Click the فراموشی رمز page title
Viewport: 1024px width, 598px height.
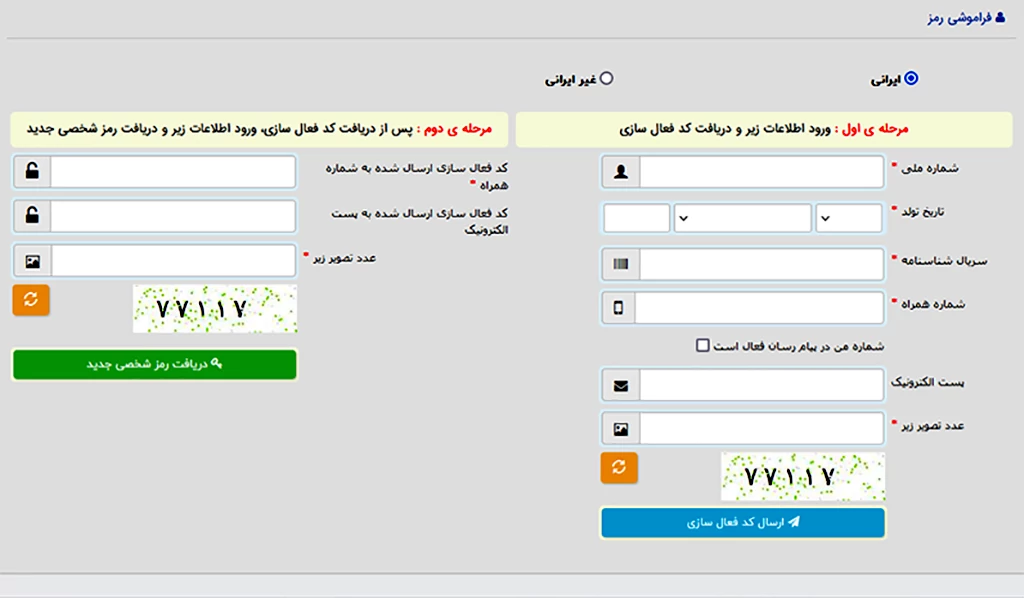959,18
